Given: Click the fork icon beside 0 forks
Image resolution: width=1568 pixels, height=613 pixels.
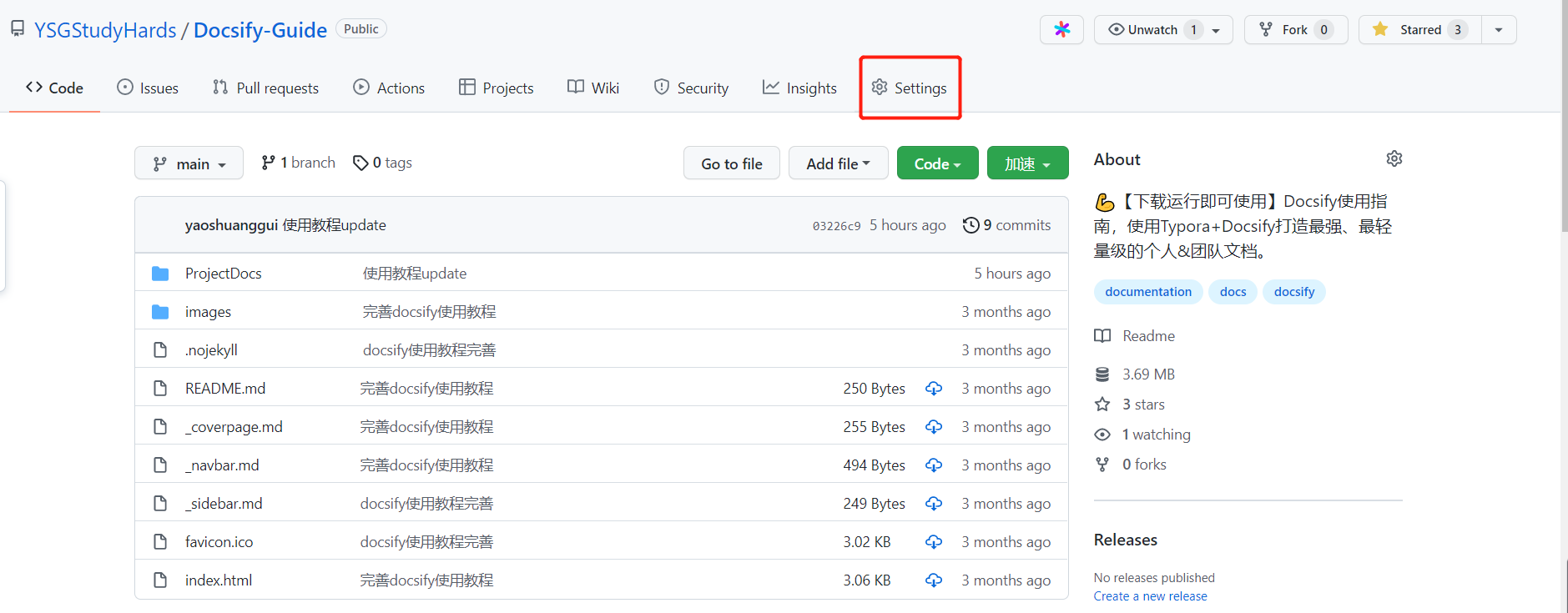Looking at the screenshot, I should pyautogui.click(x=1102, y=465).
